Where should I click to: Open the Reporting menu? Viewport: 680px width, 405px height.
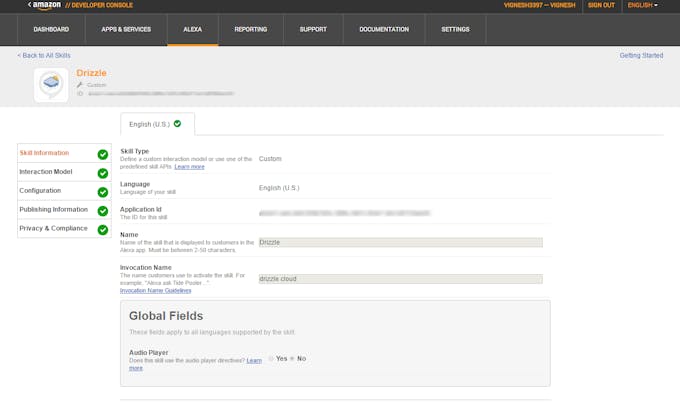(x=251, y=29)
